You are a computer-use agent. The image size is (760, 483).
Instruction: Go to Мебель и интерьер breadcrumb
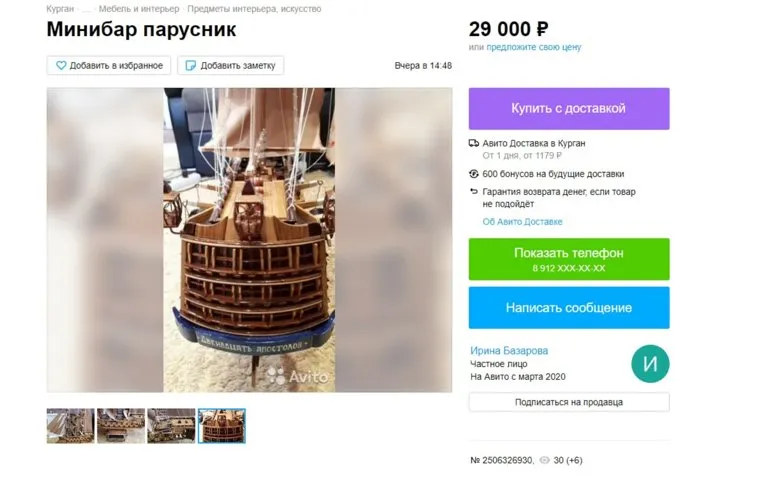[139, 9]
